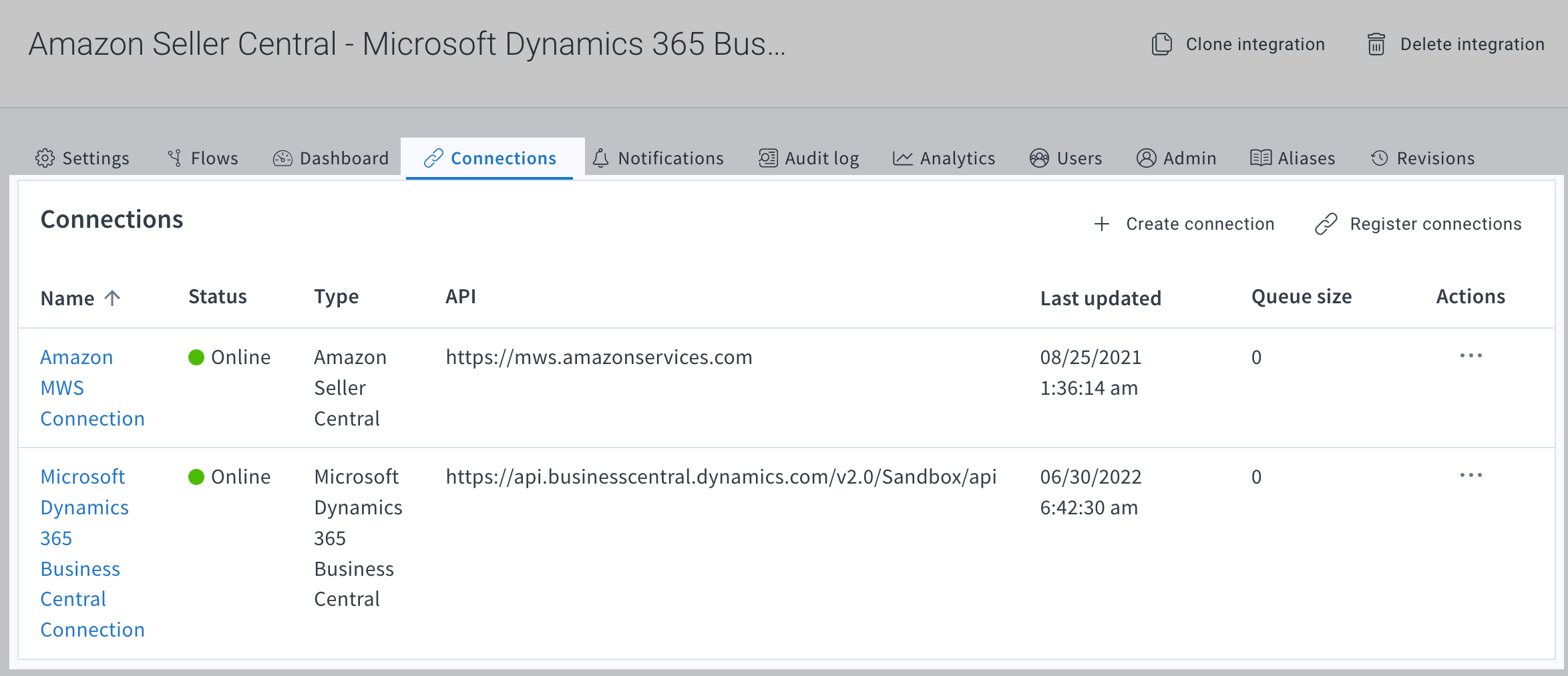Click the queue size 0 in Microsoft row
This screenshot has height=676, width=1568.
tap(1256, 477)
